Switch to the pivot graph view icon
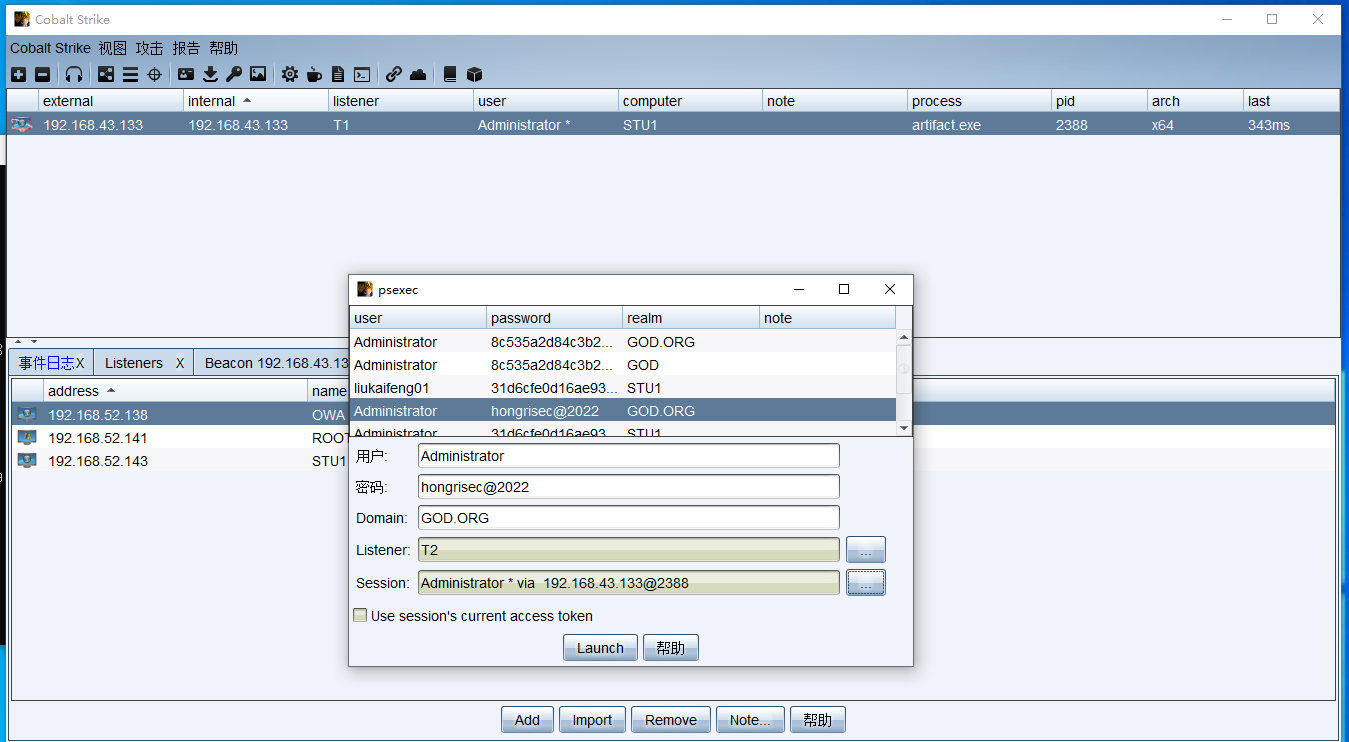This screenshot has width=1349, height=742. pos(106,74)
